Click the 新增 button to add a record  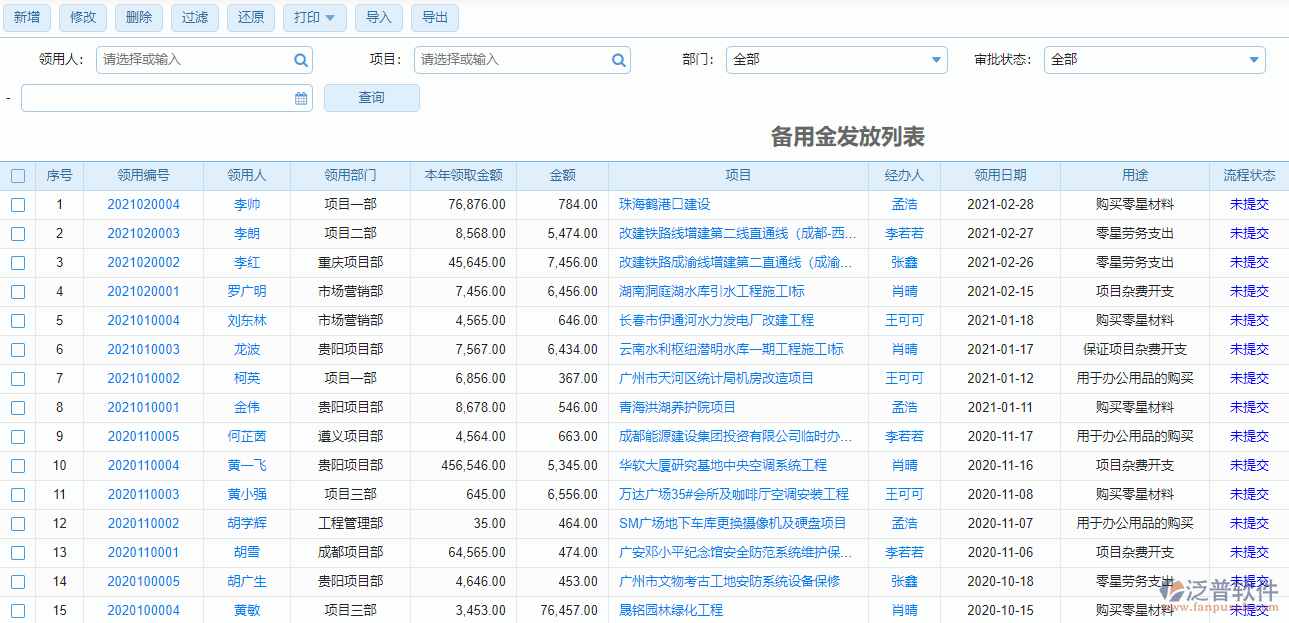(x=26, y=17)
